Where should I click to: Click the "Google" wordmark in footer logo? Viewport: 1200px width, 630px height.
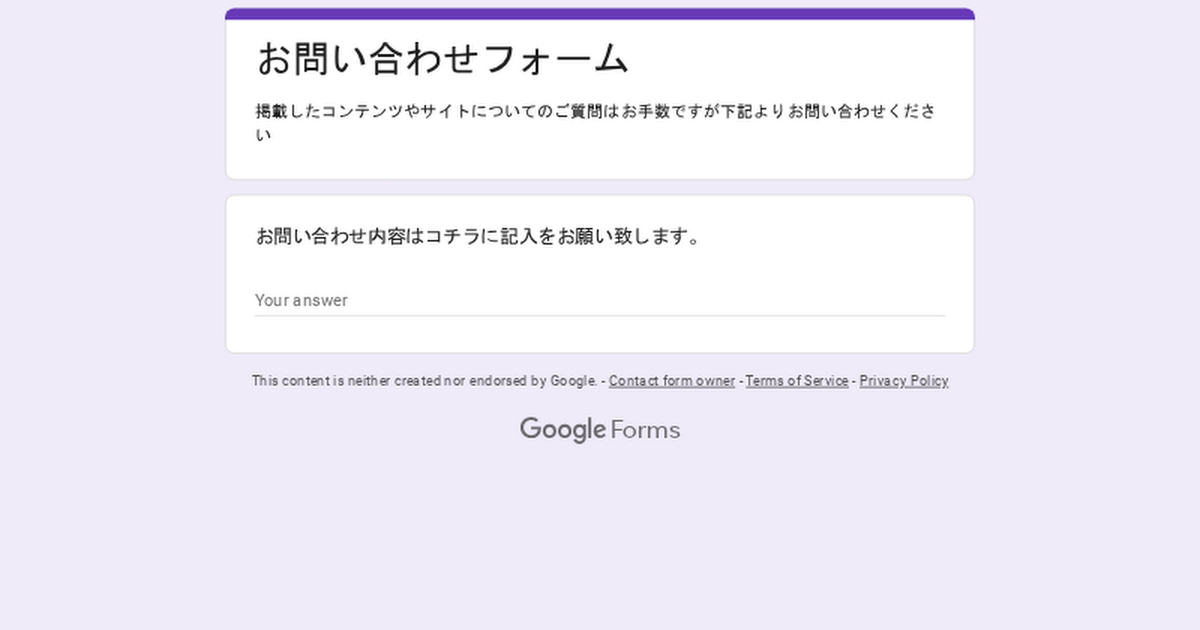click(562, 430)
